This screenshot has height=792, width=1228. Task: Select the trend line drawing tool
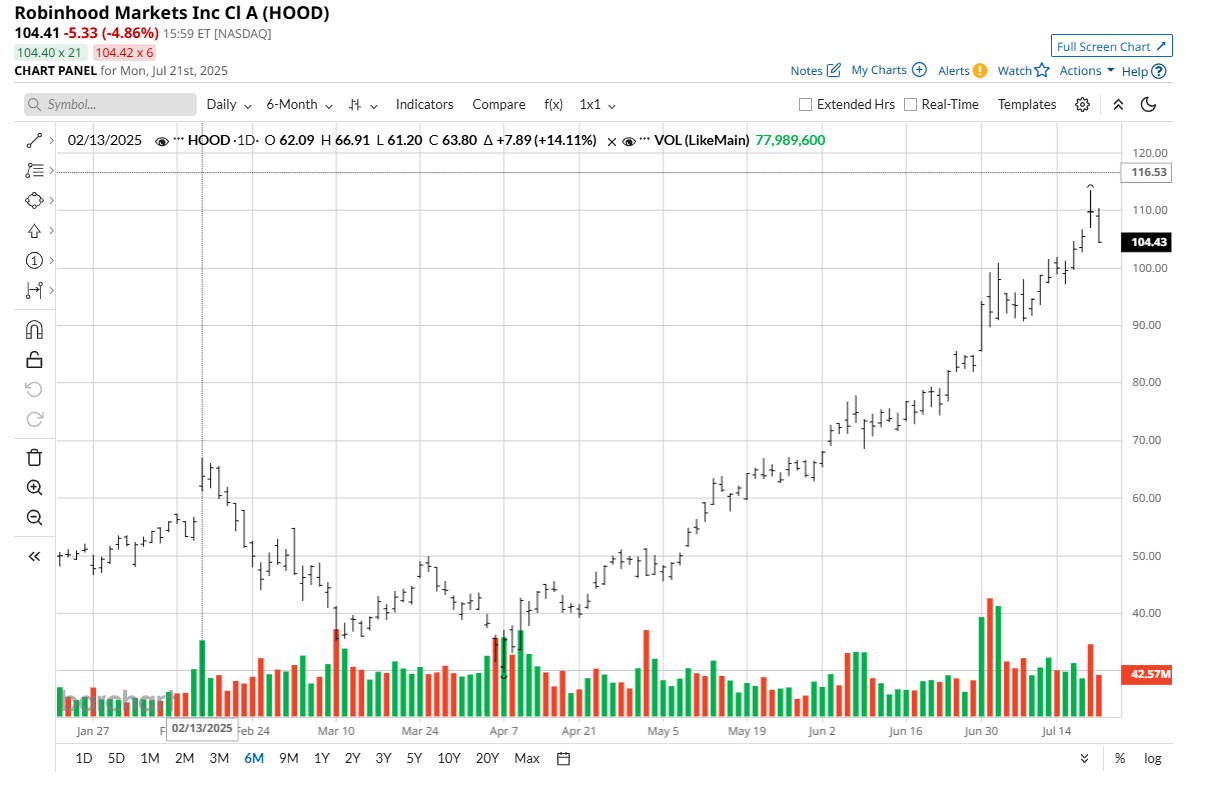point(34,141)
